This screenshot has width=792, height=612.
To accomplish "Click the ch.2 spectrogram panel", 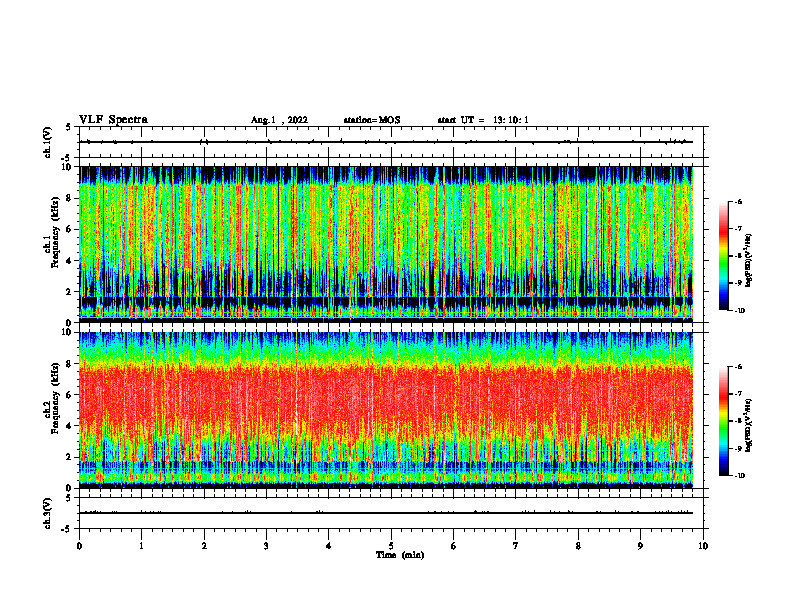I will pyautogui.click(x=386, y=410).
